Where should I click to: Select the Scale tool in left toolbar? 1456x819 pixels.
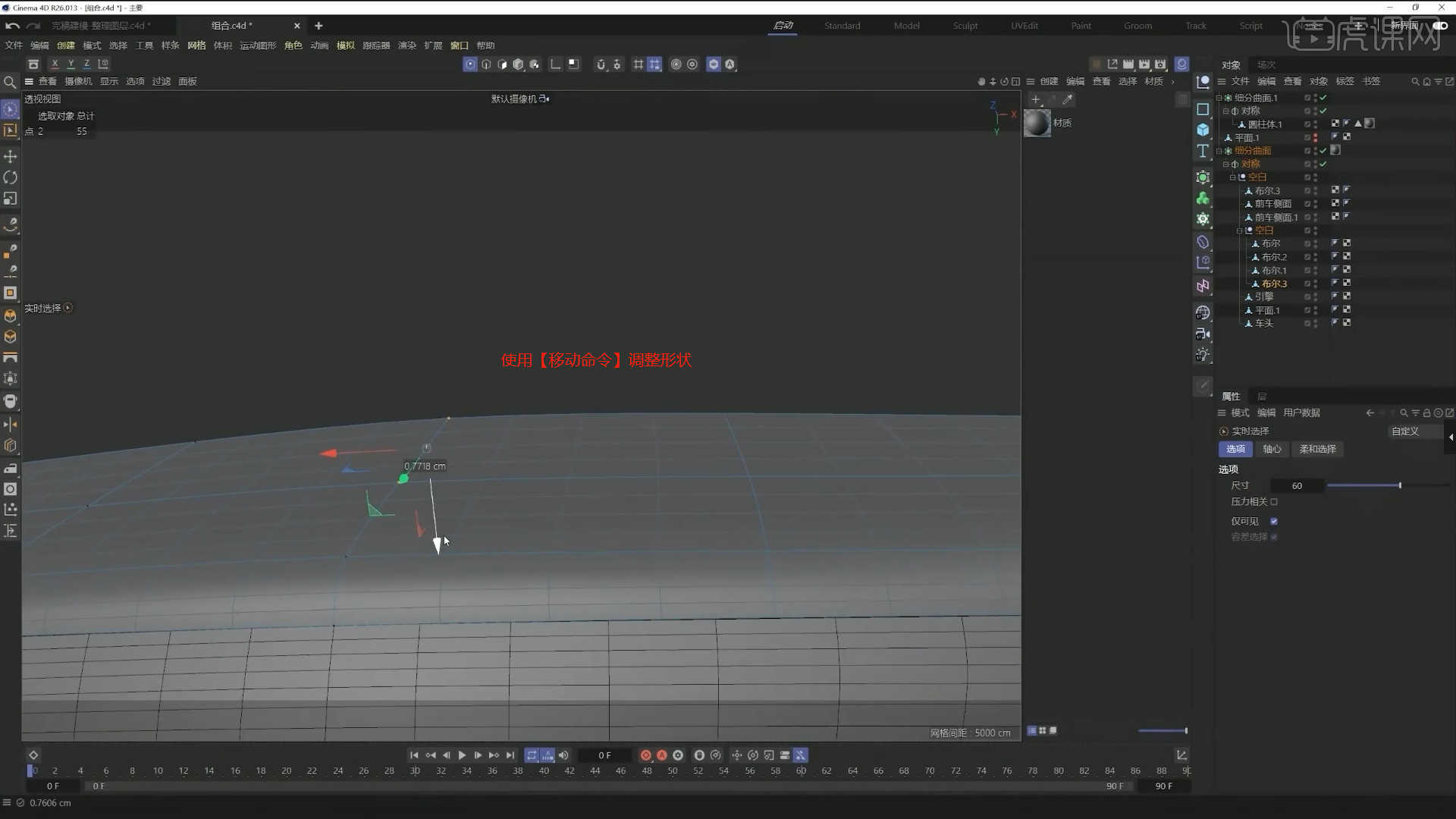click(11, 199)
